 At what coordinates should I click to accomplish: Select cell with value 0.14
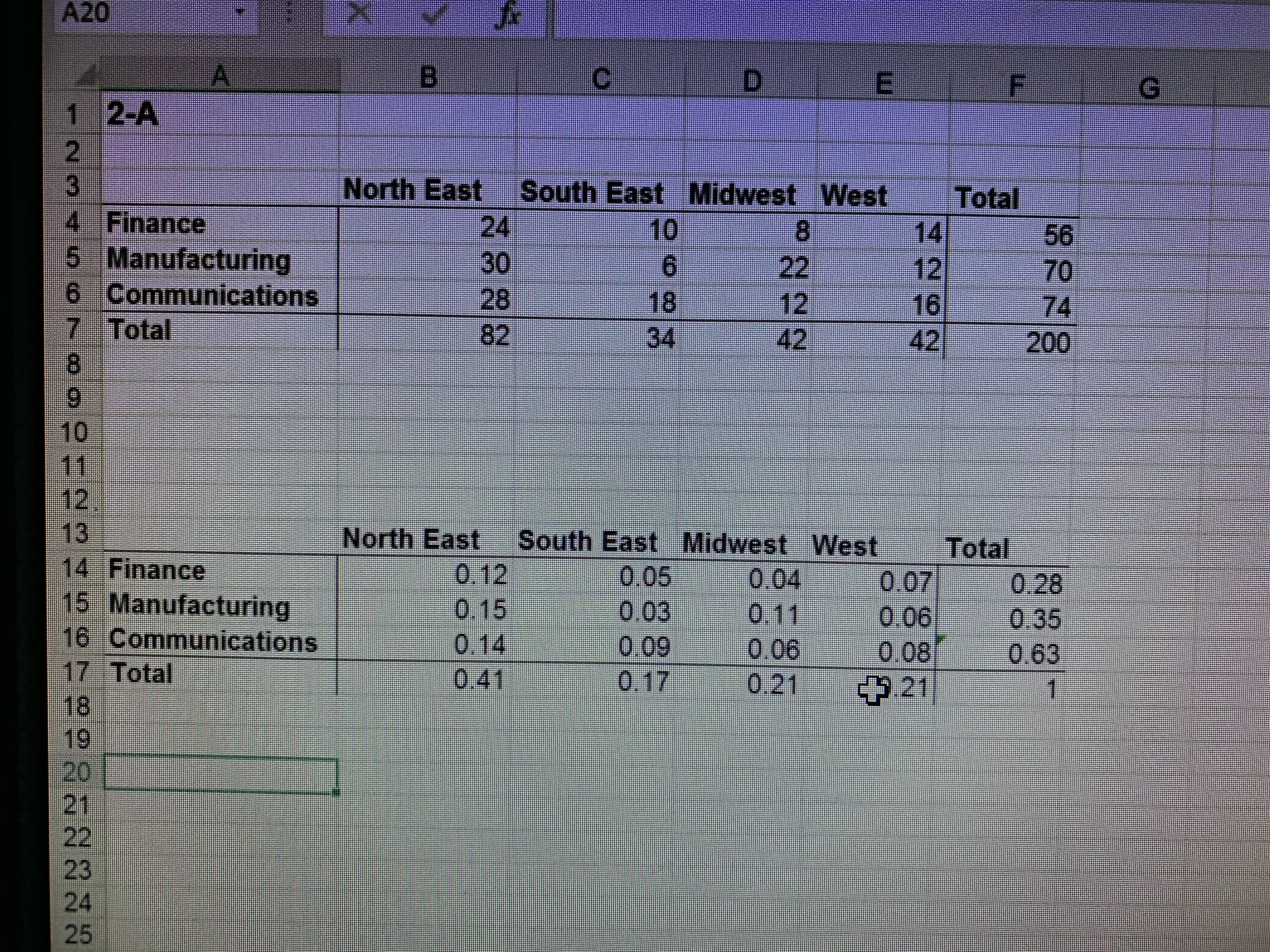coord(426,645)
